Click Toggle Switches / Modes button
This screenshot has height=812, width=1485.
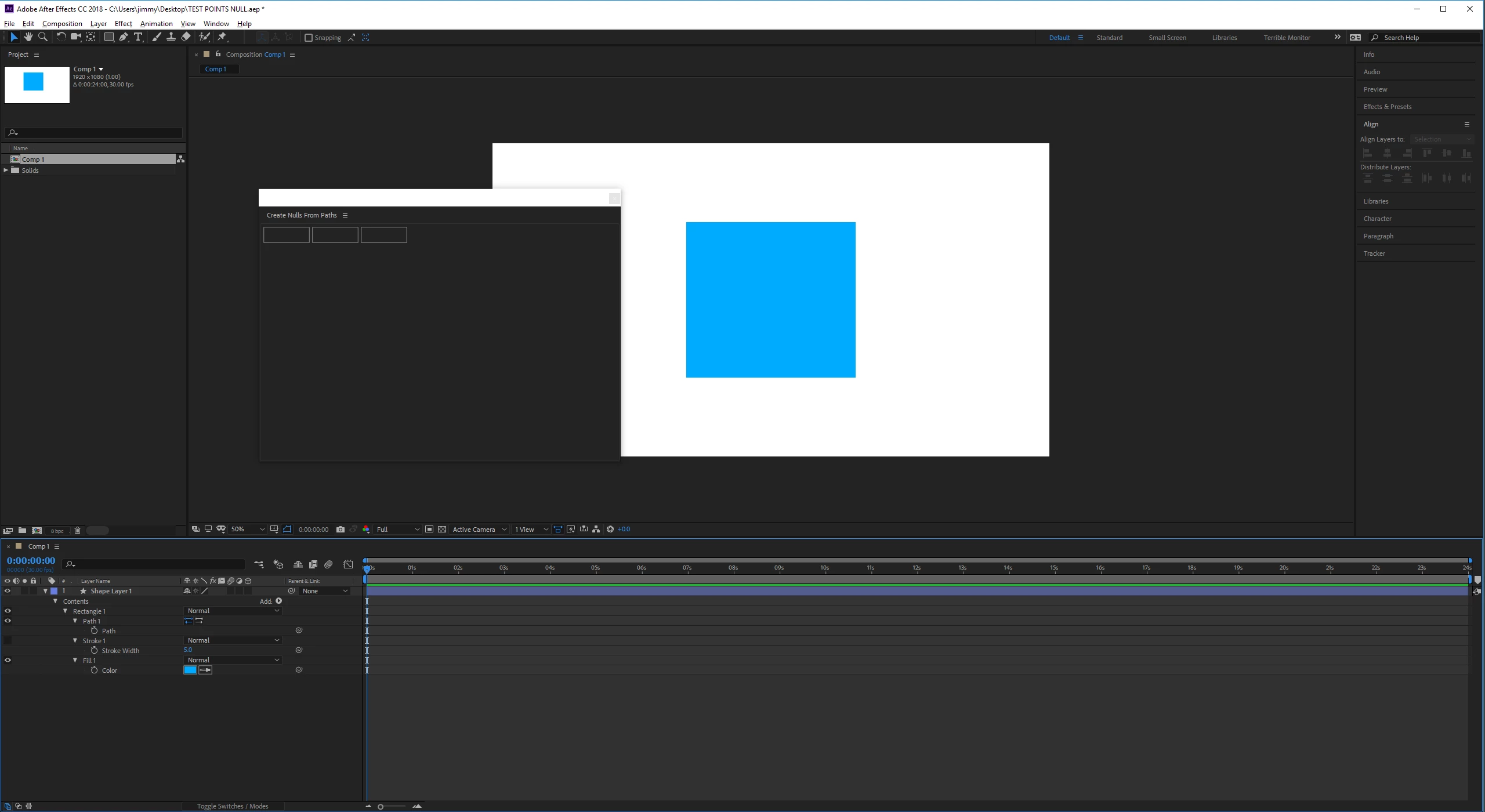(x=232, y=806)
